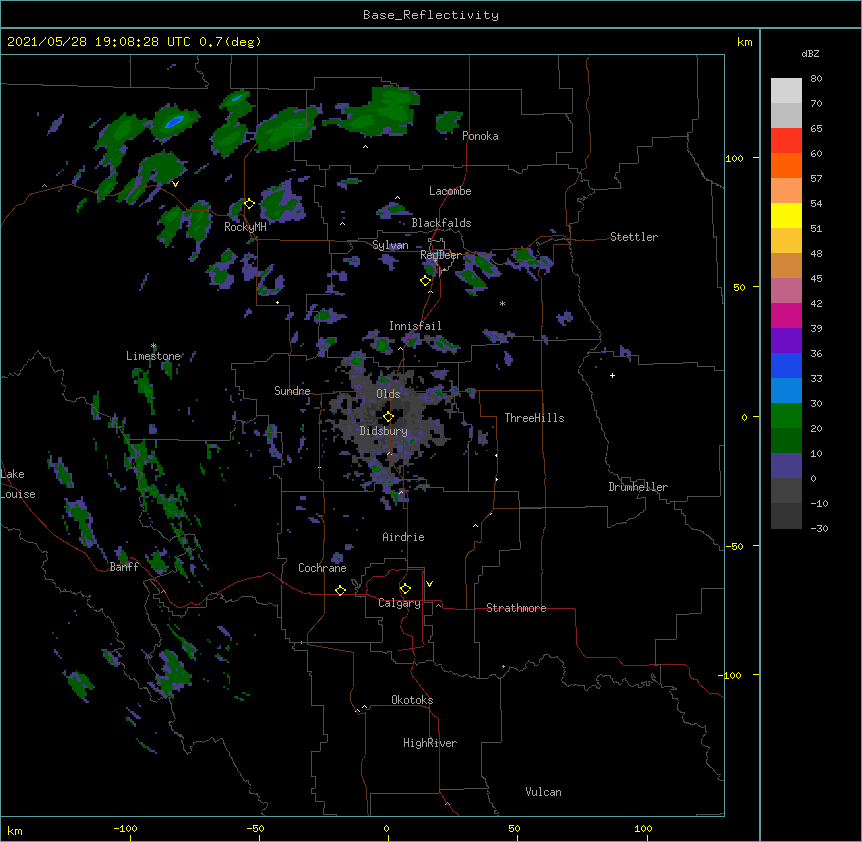Select the Okotoks label

click(412, 700)
